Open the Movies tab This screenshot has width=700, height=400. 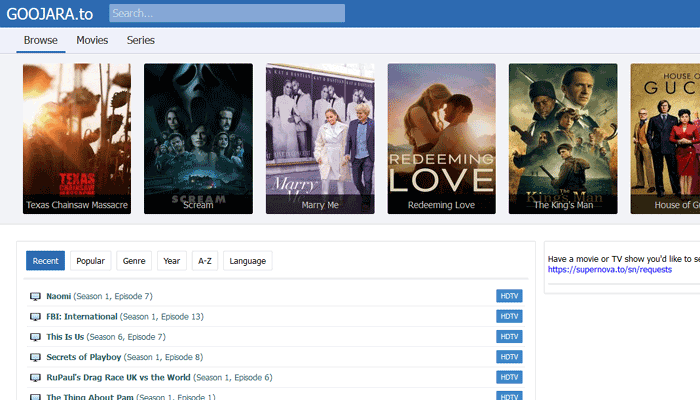[x=92, y=40]
